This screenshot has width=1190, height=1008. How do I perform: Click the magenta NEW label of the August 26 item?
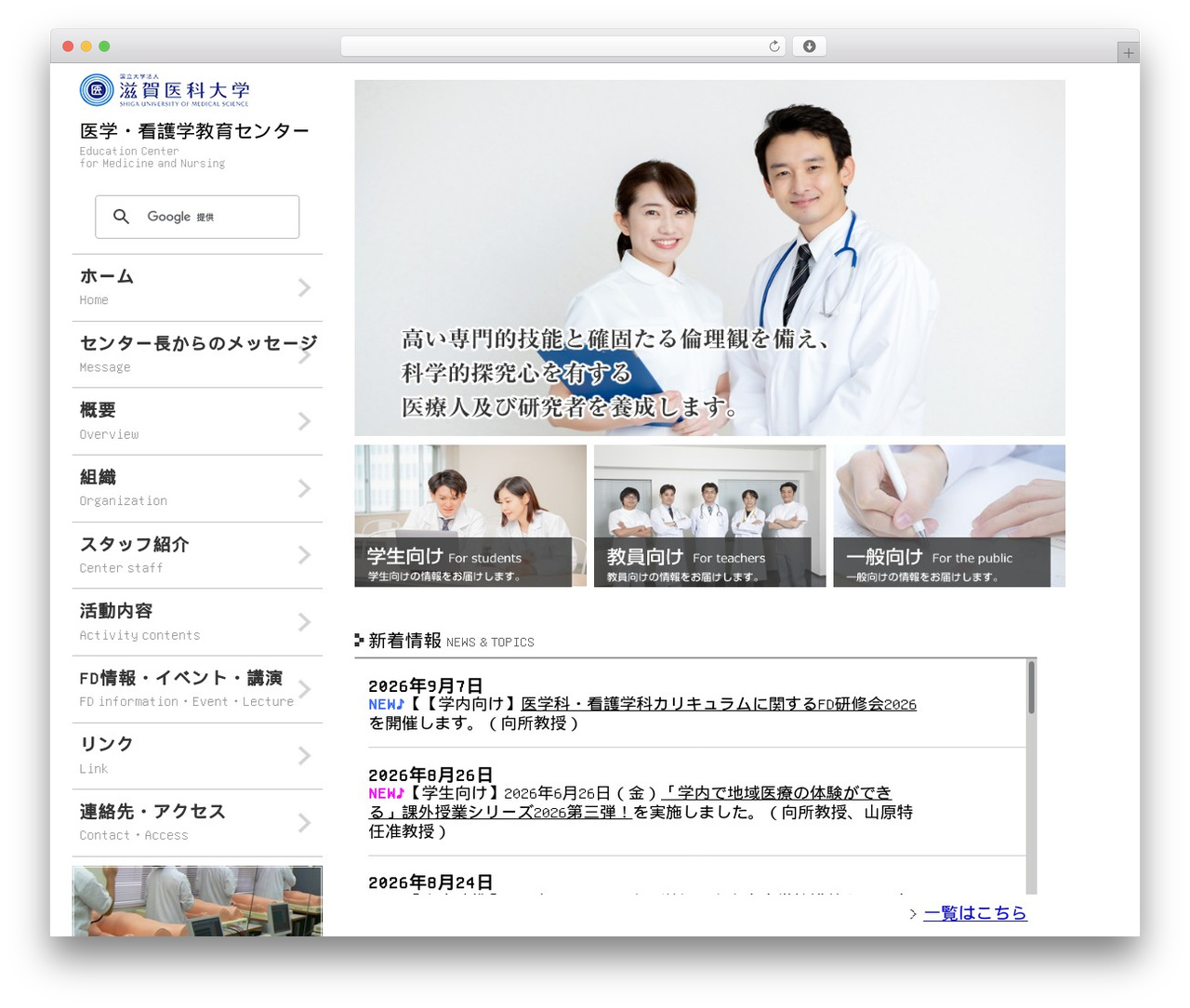point(387,793)
